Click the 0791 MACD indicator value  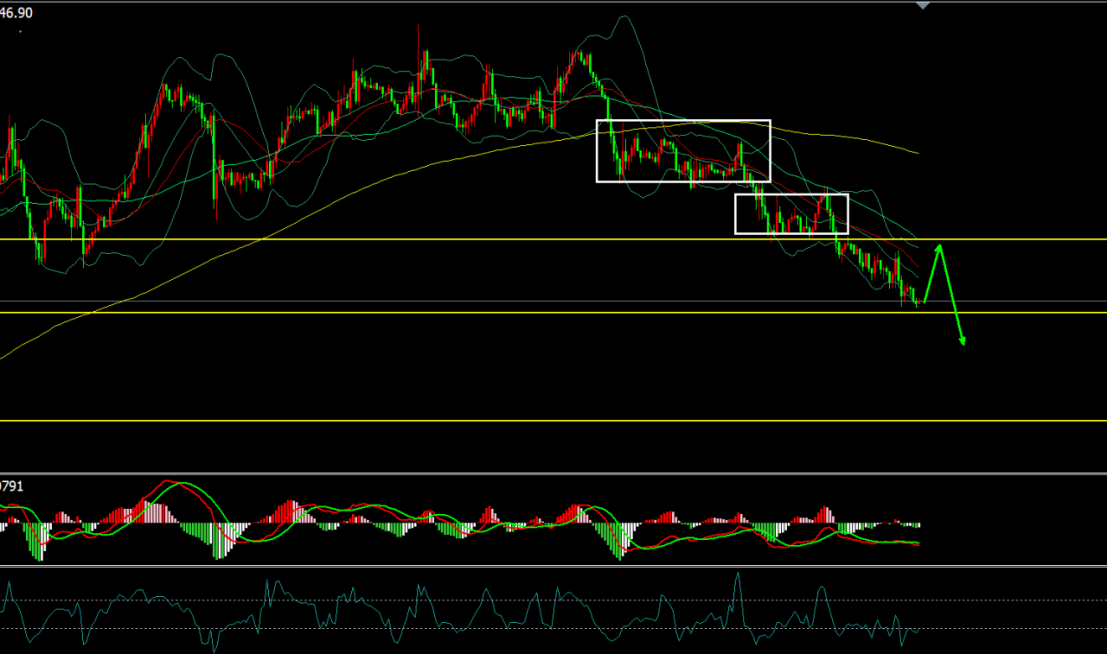click(11, 486)
